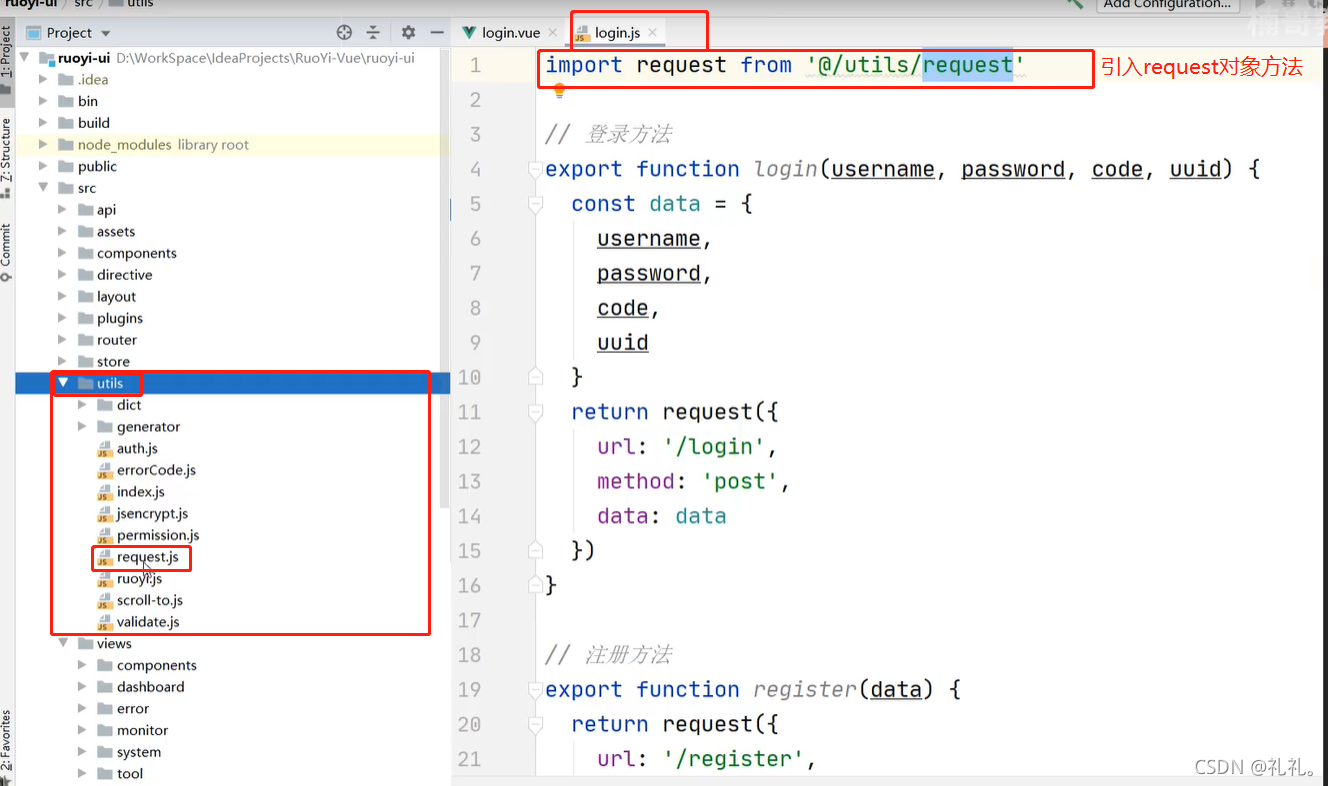Click the ruoyi.js file icon
Screen dimensions: 1328x786
tap(105, 579)
